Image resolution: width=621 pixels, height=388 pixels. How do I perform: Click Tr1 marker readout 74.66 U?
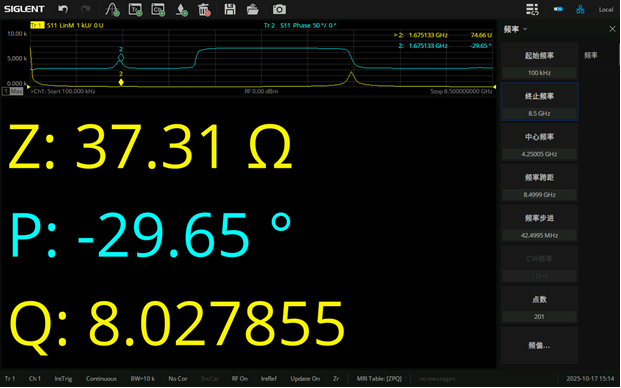coord(481,35)
